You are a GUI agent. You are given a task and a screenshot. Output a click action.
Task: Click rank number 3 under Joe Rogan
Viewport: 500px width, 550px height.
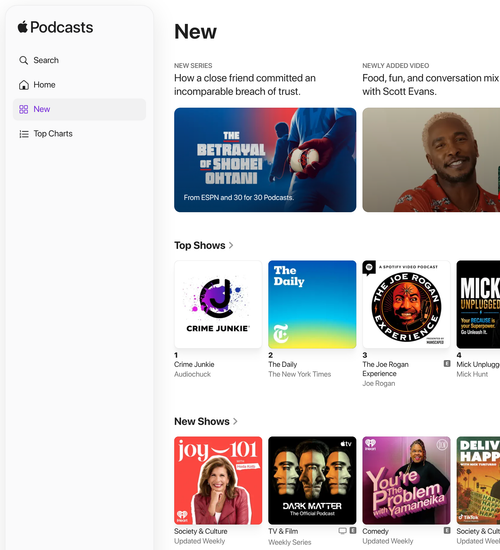[365, 355]
